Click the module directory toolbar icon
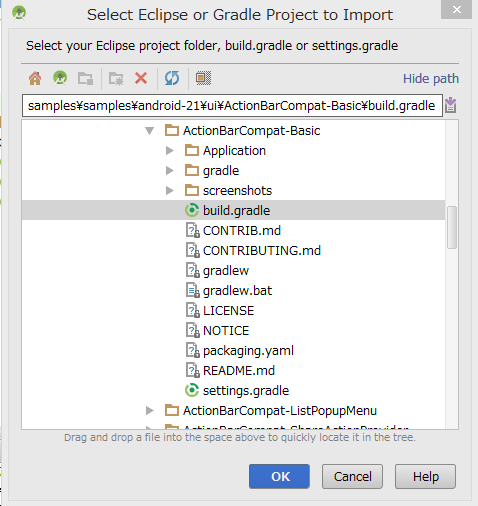 tap(85, 79)
